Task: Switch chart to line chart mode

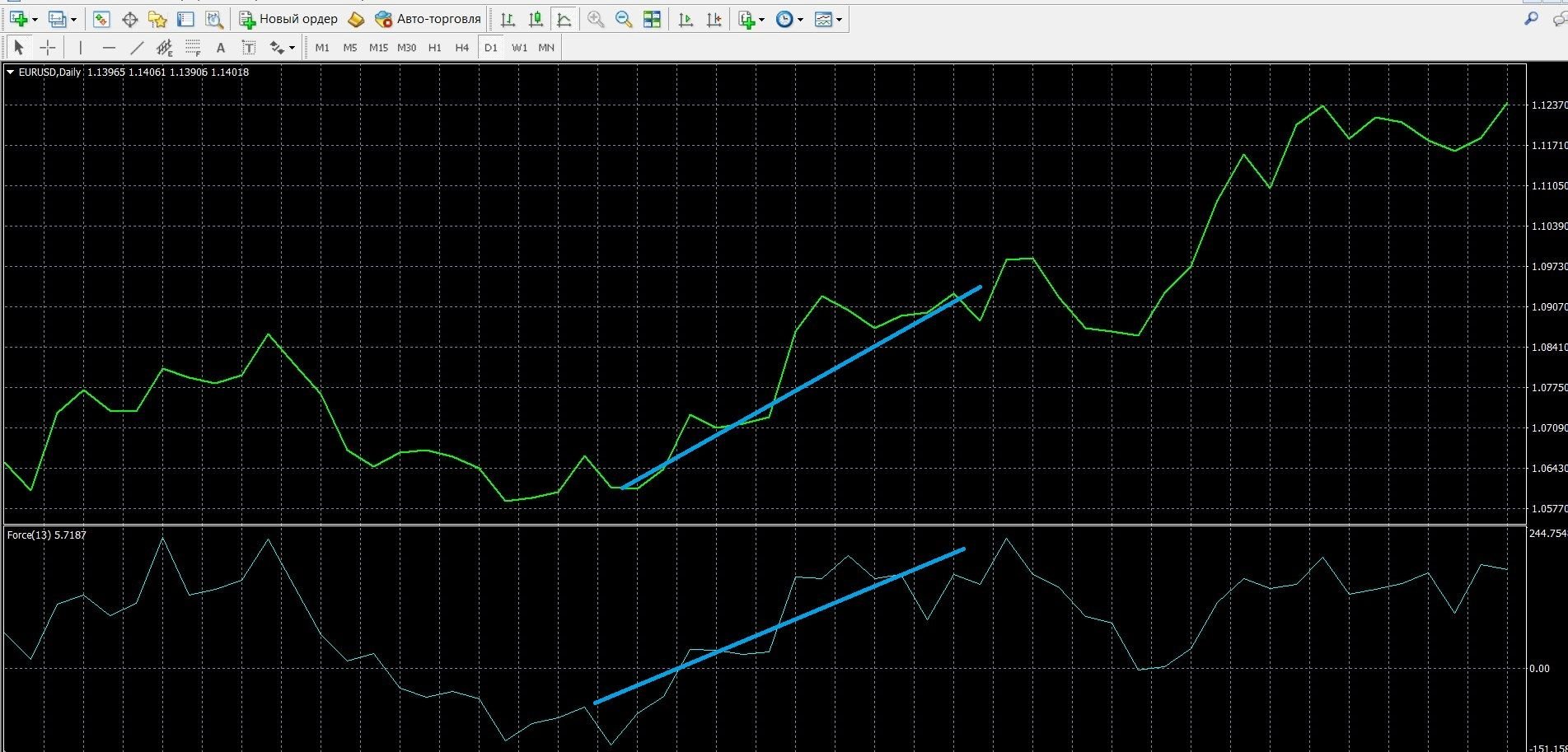Action: point(564,19)
